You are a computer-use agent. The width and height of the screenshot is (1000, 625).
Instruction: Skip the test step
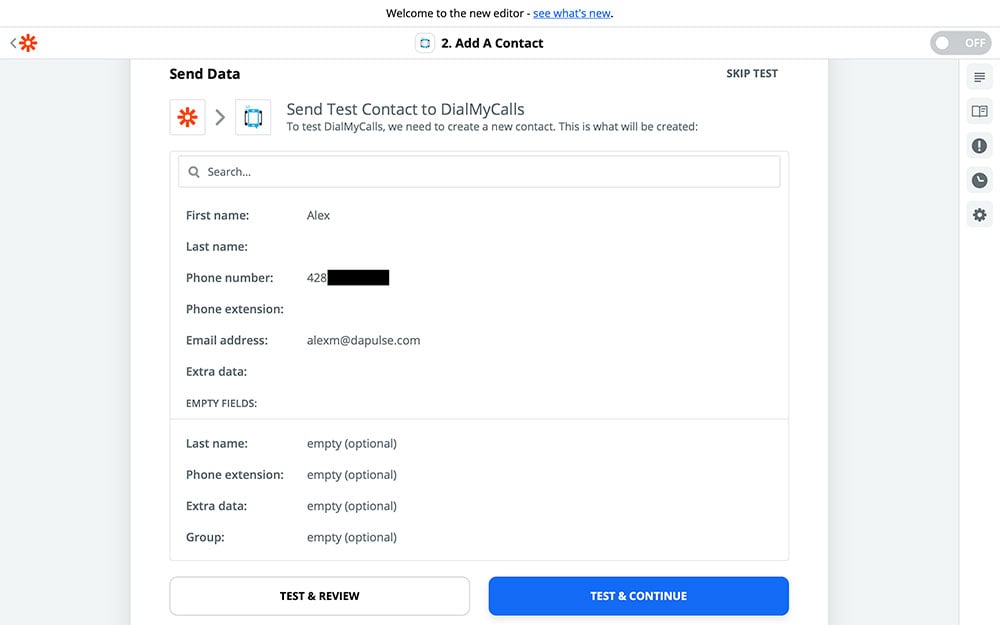coord(752,74)
